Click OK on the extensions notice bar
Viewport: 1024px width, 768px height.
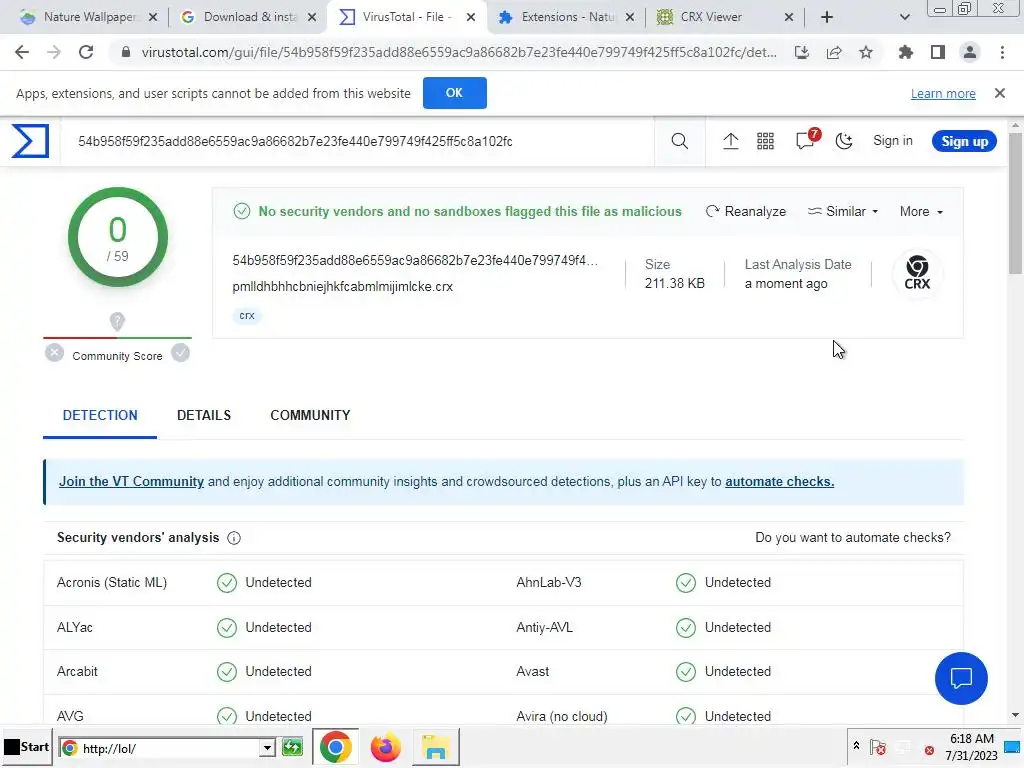(455, 93)
